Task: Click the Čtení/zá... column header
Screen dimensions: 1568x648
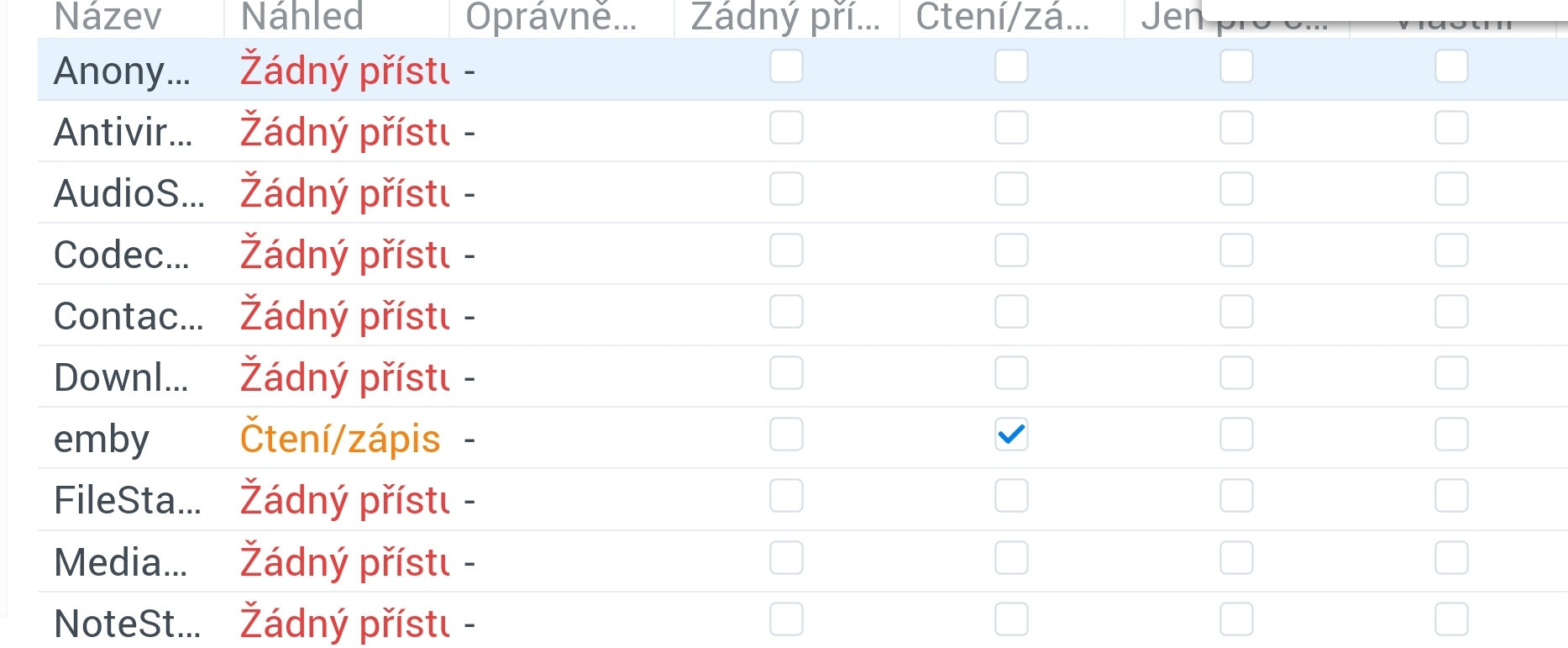Action: pos(1002,17)
